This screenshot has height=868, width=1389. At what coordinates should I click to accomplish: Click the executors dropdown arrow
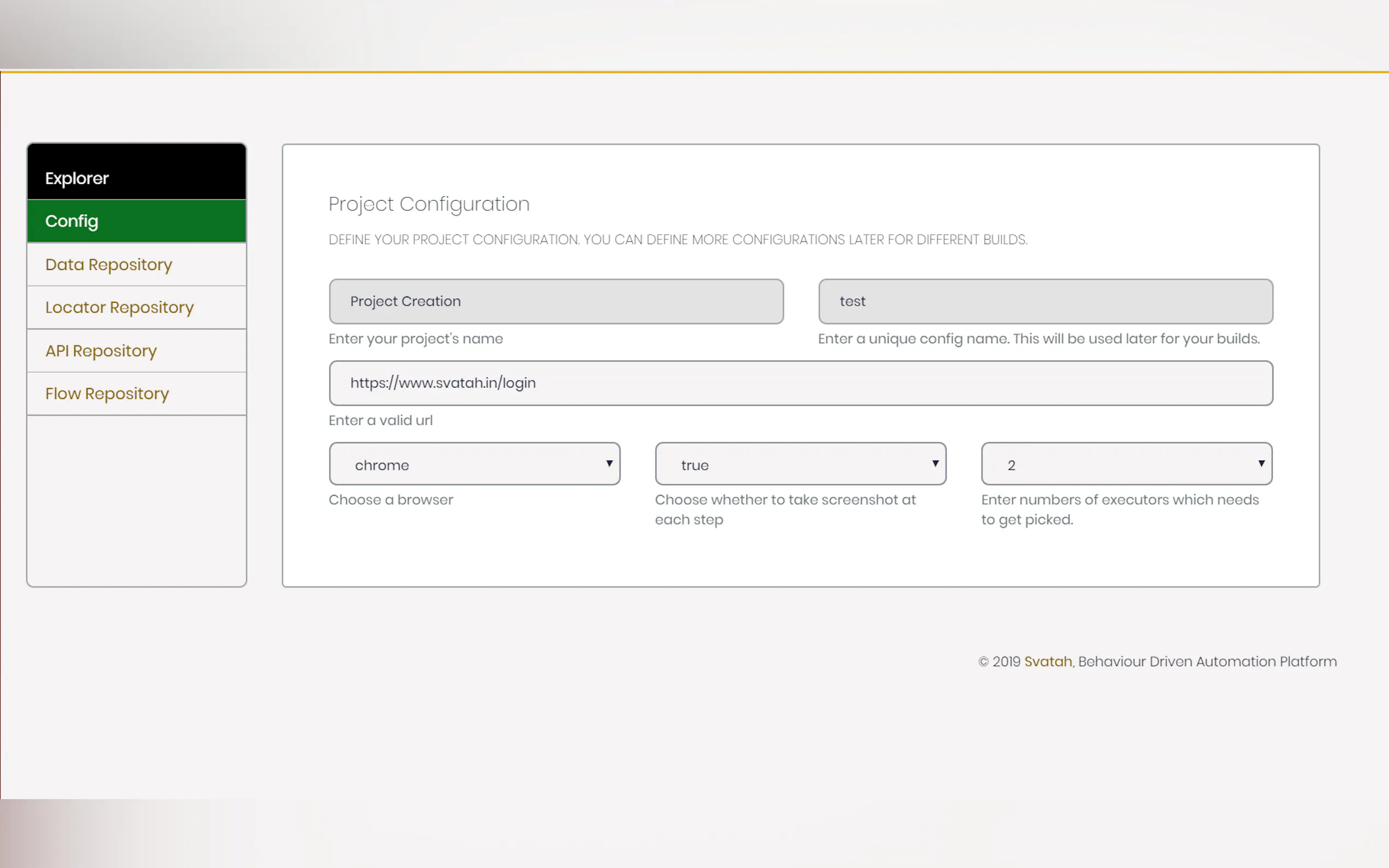[1261, 464]
